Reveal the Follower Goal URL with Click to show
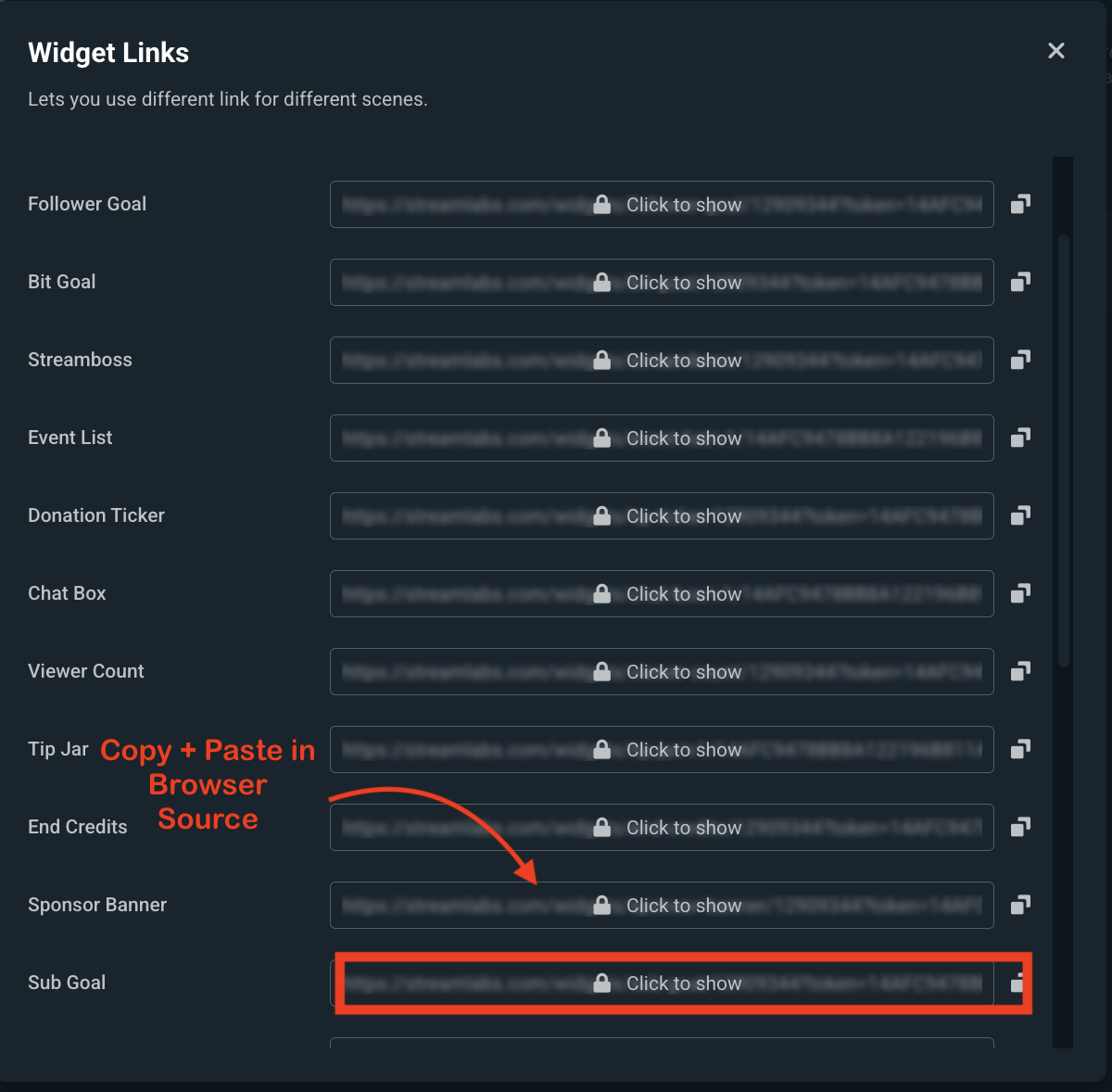Viewport: 1112px width, 1092px height. click(x=684, y=204)
